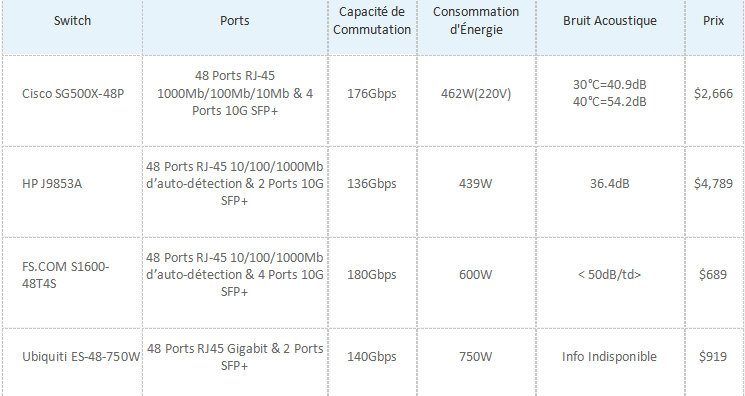Click the 600W power consumption cell
Screen dimensions: 745x396
[x=476, y=275]
